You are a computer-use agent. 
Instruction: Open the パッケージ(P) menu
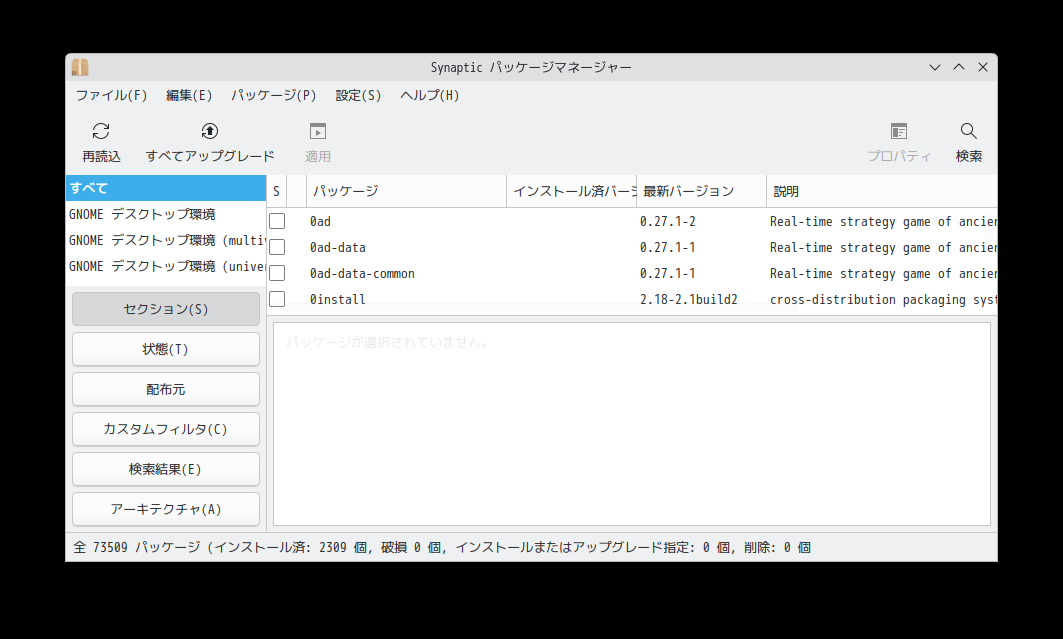274,96
